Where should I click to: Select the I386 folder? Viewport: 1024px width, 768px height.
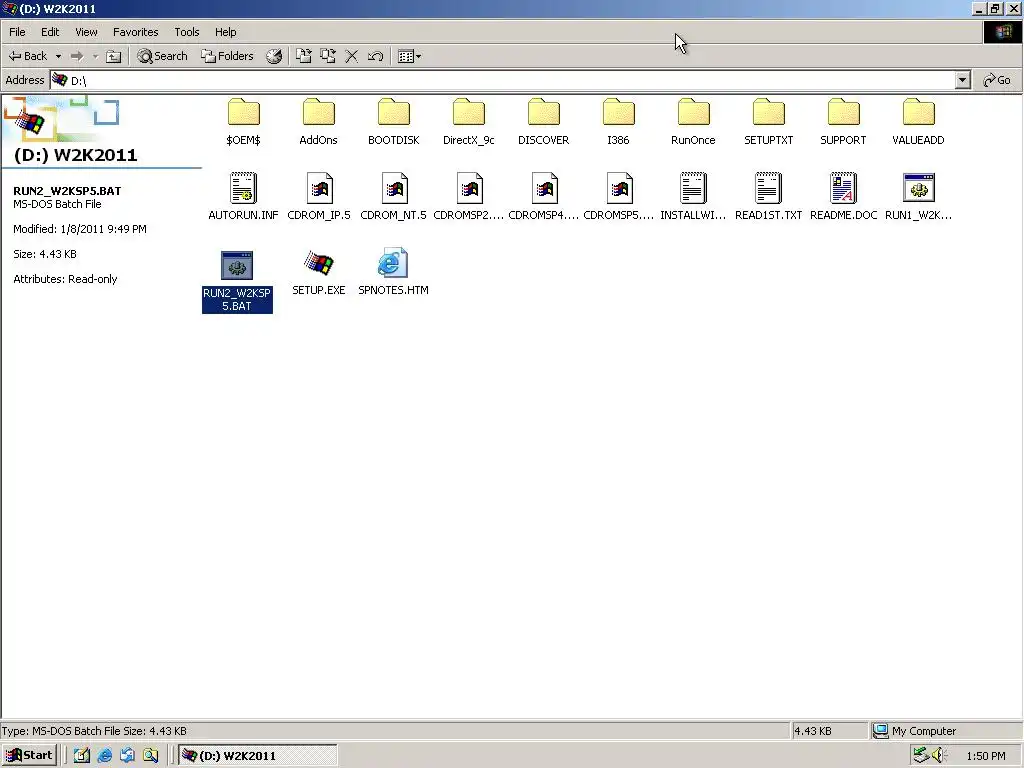tap(618, 123)
